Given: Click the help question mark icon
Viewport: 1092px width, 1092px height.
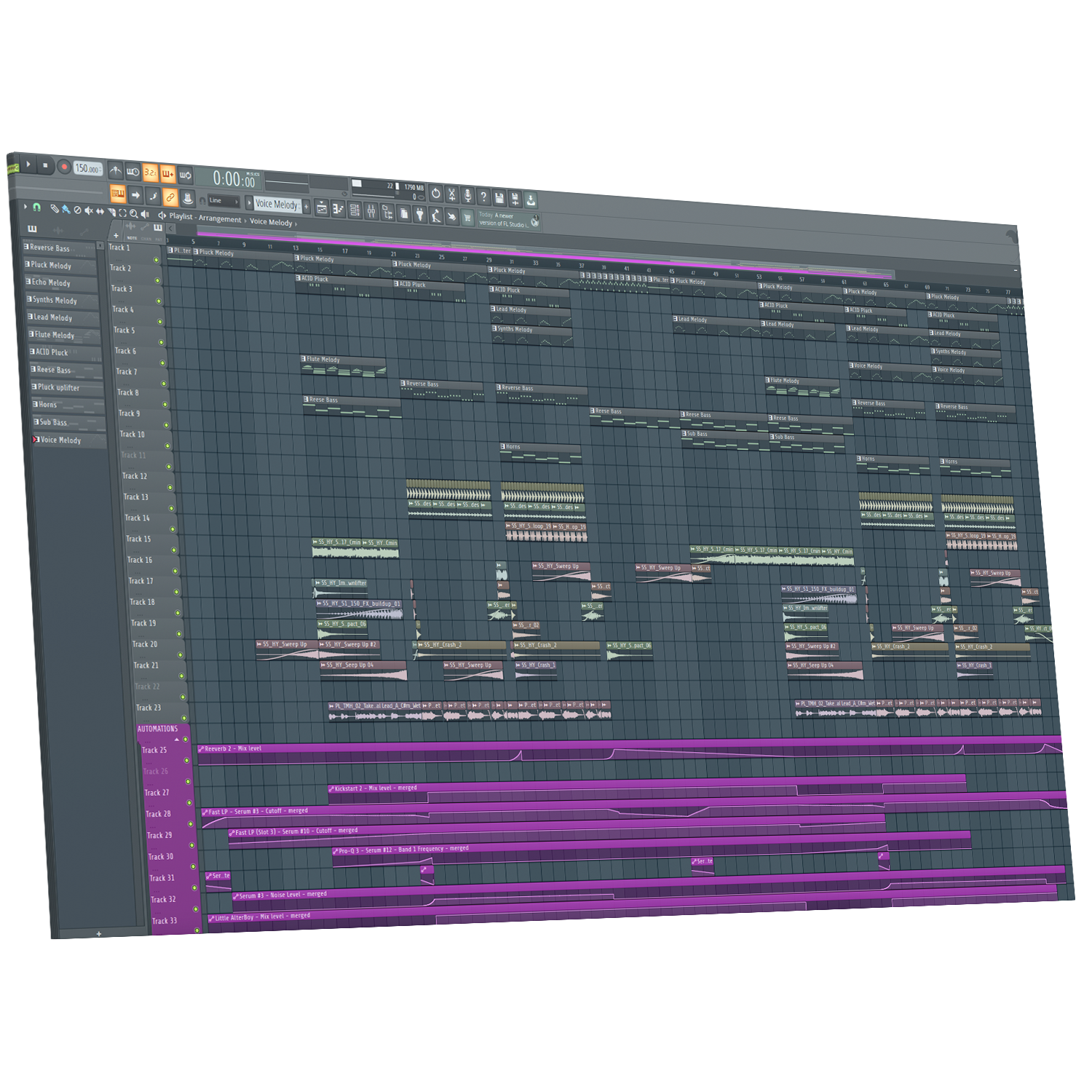Looking at the screenshot, I should 483,196.
